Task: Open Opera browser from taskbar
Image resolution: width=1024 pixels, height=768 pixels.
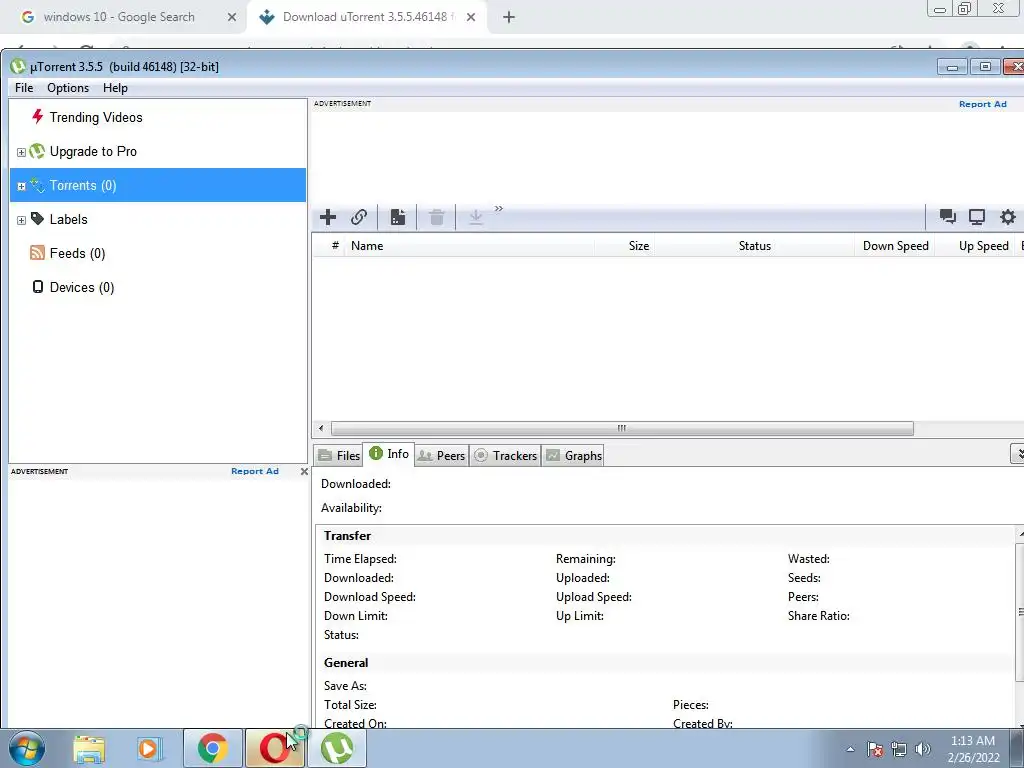Action: click(x=274, y=748)
